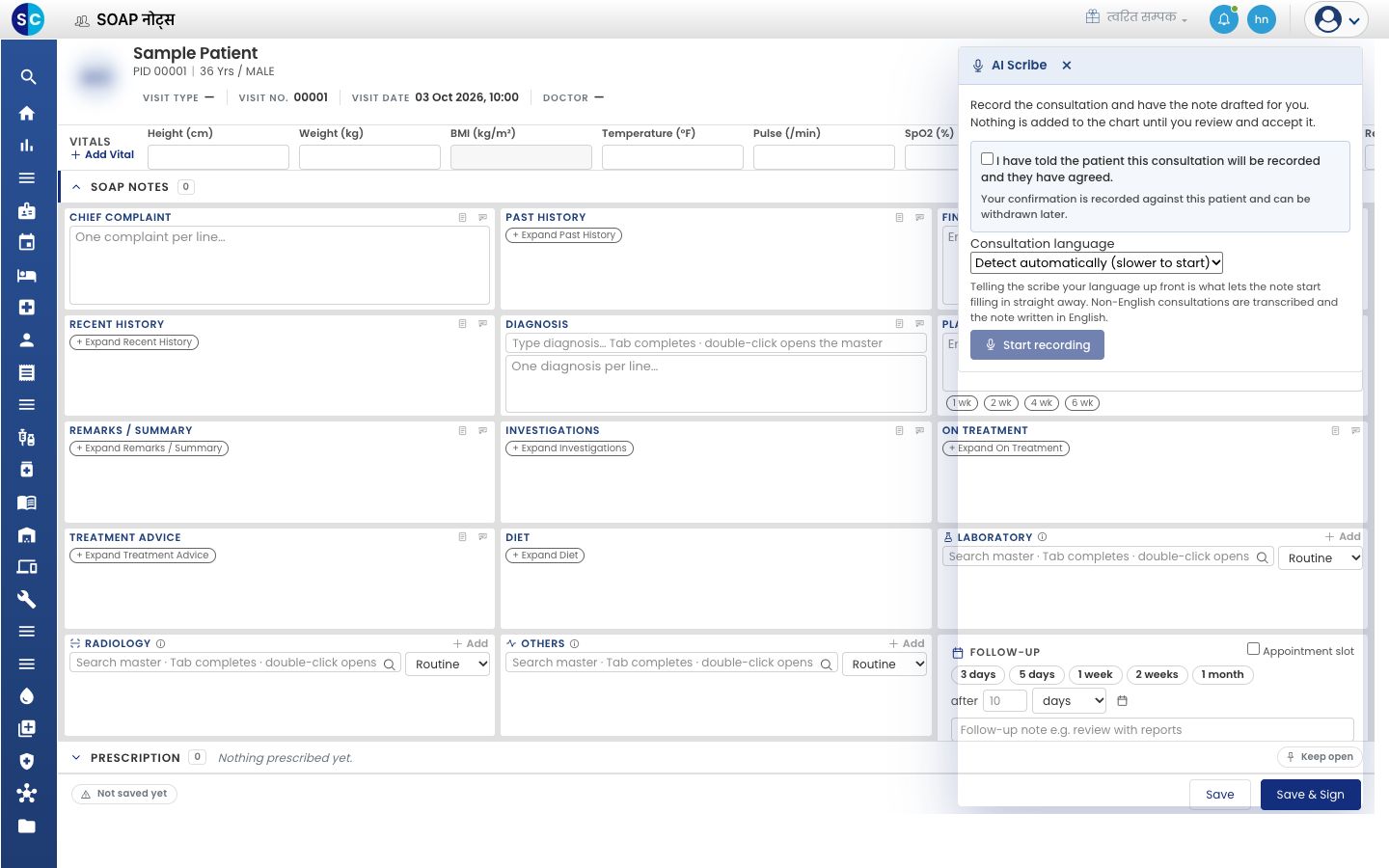
Task: Click the calendar icon beside follow-up days
Action: (1122, 701)
